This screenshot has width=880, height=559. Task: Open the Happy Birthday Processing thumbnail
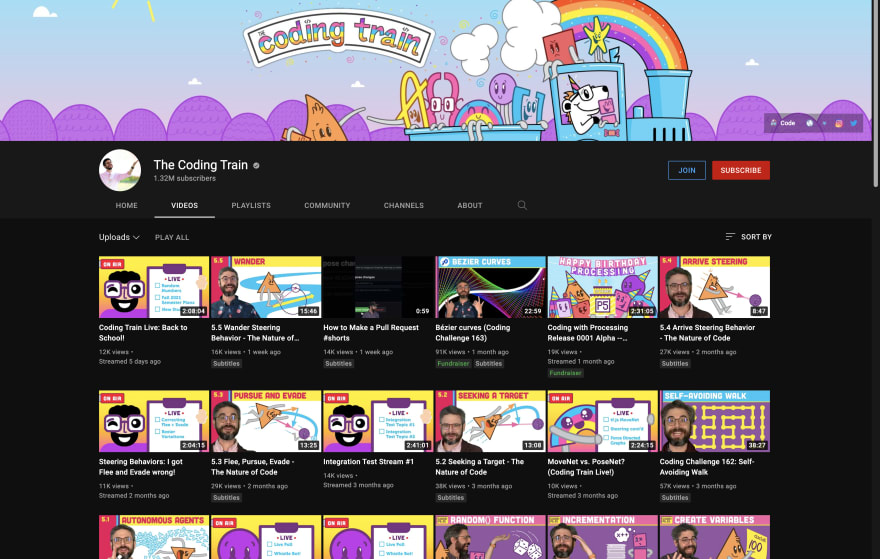[603, 287]
